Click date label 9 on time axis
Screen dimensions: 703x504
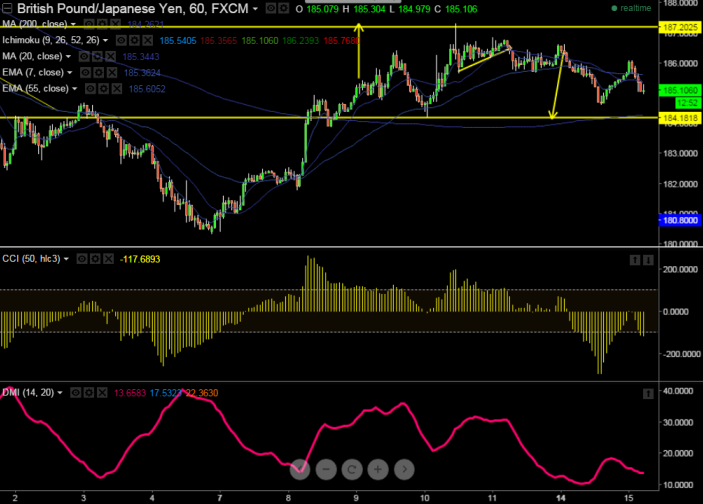tap(356, 498)
